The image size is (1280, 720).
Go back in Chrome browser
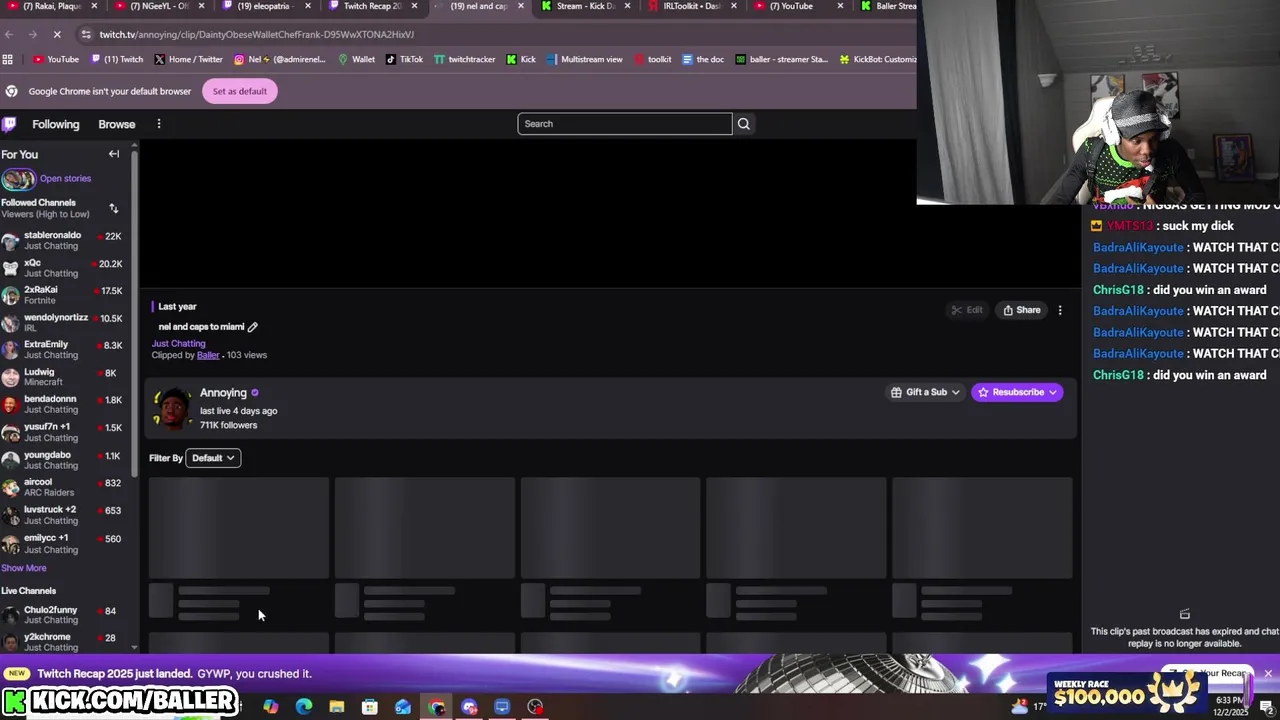(x=9, y=34)
